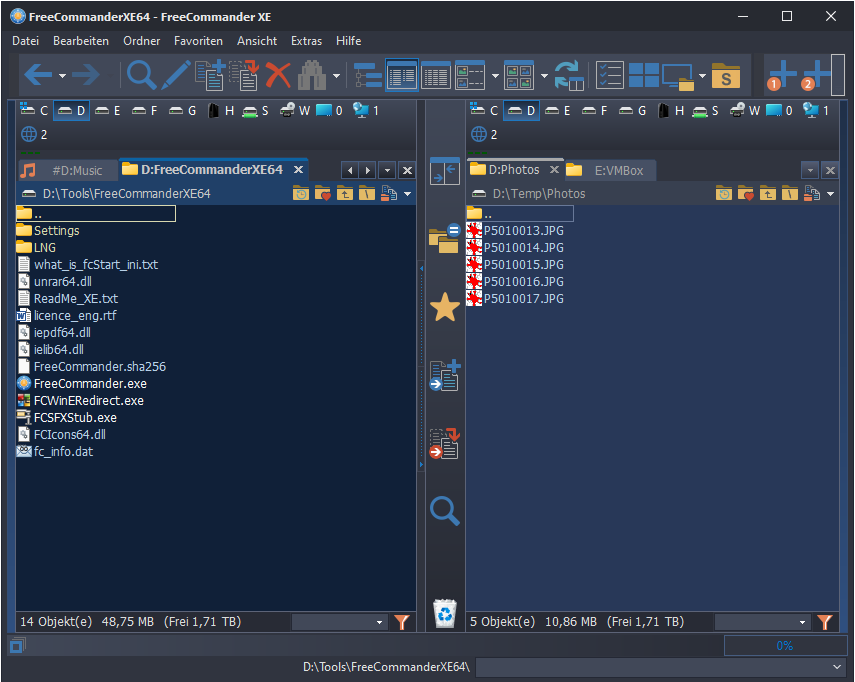This screenshot has width=855, height=682.
Task: Open the recycle bin icon
Action: click(445, 613)
